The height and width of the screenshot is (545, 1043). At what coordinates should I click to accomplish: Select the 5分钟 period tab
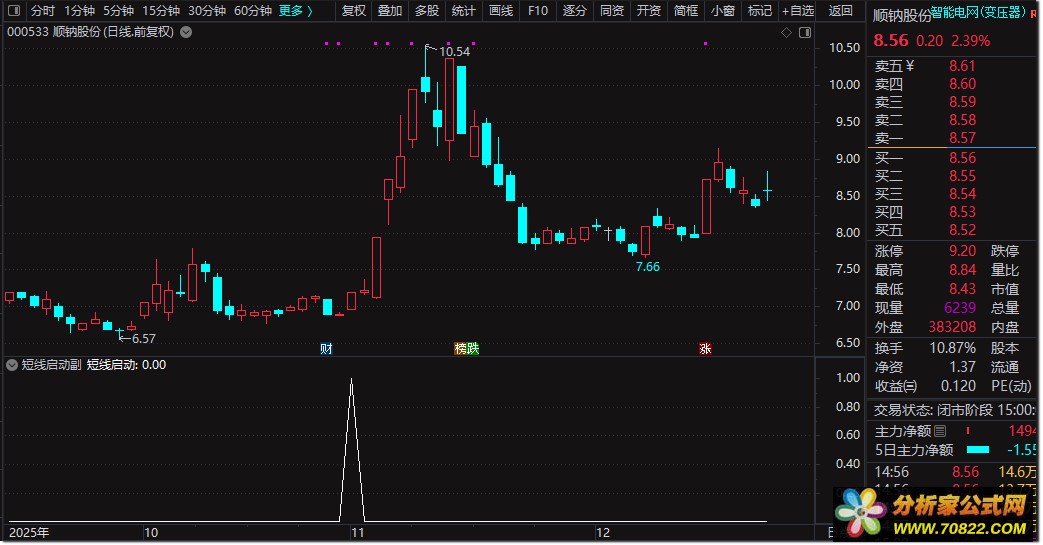click(118, 11)
